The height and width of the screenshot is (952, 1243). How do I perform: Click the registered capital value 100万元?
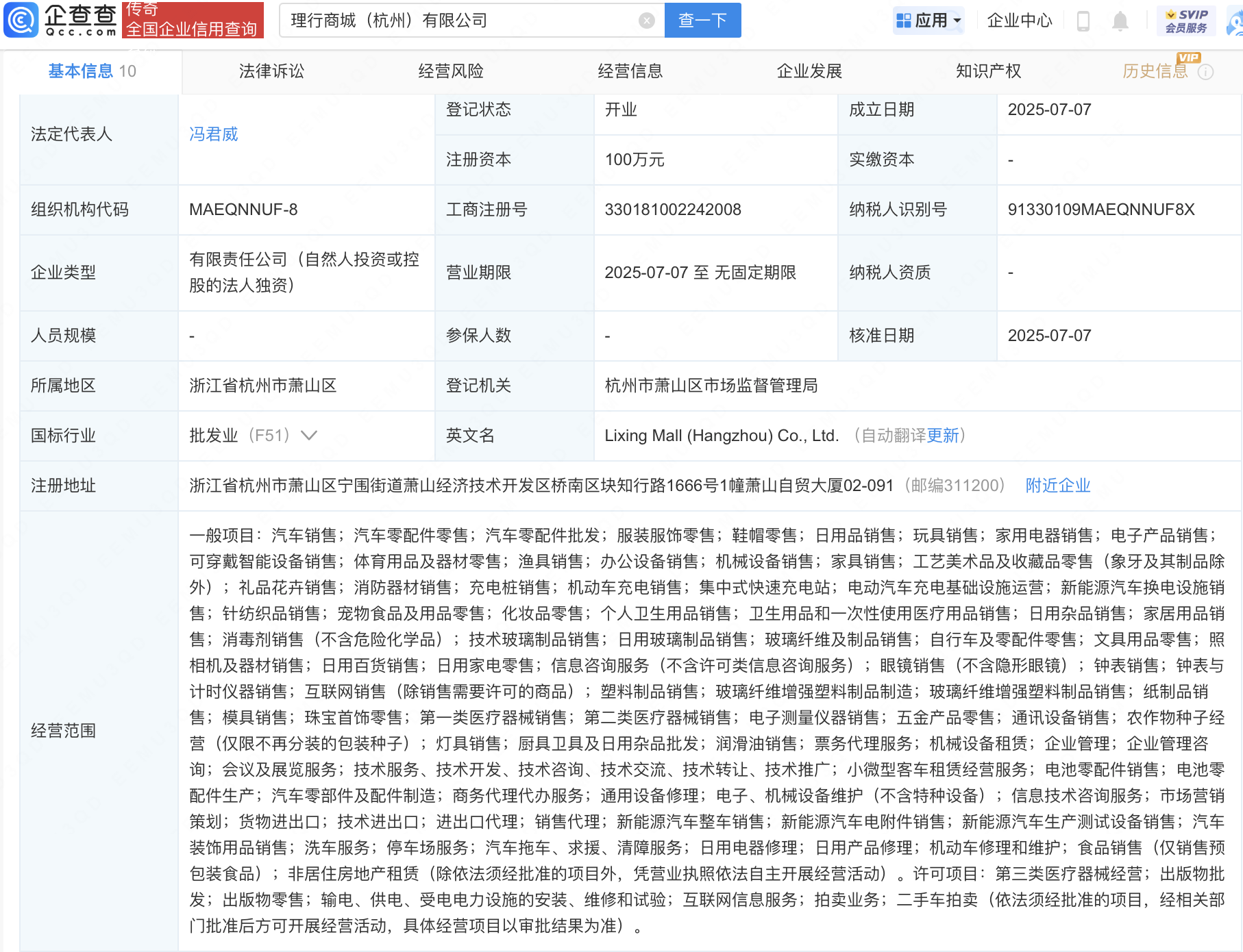tap(635, 160)
